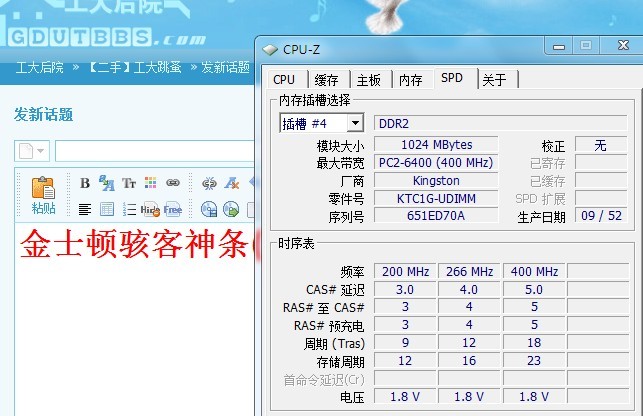Switch to the 主板 tab in CPU-Z
The image size is (643, 416).
pyautogui.click(x=369, y=80)
